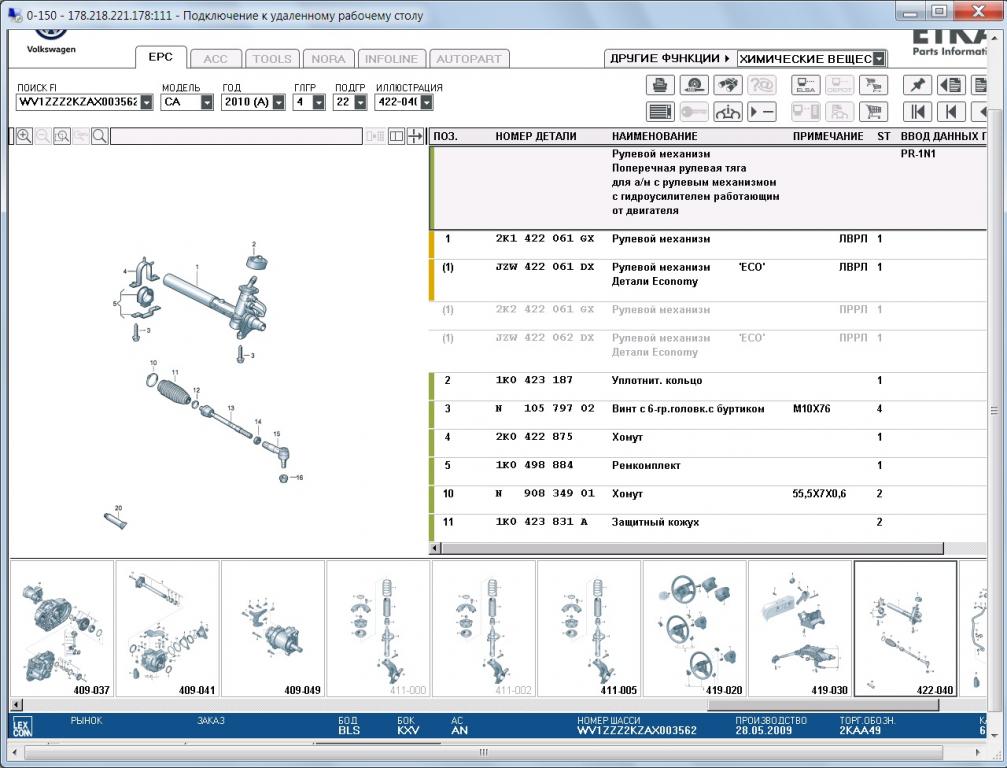The image size is (1007, 768).
Task: Click the binoculars search icon
Action: (728, 85)
